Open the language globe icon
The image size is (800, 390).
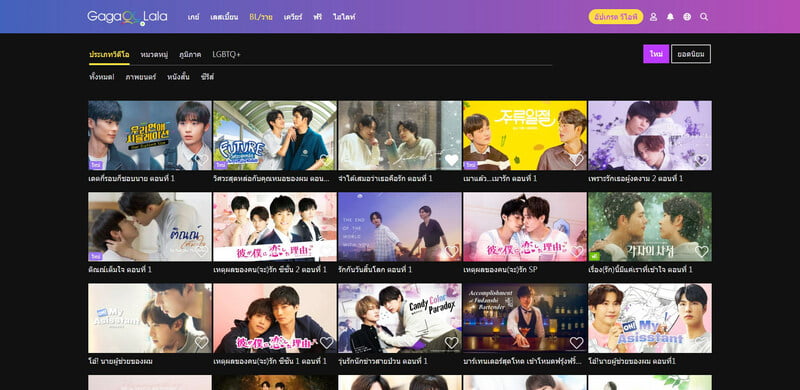687,17
